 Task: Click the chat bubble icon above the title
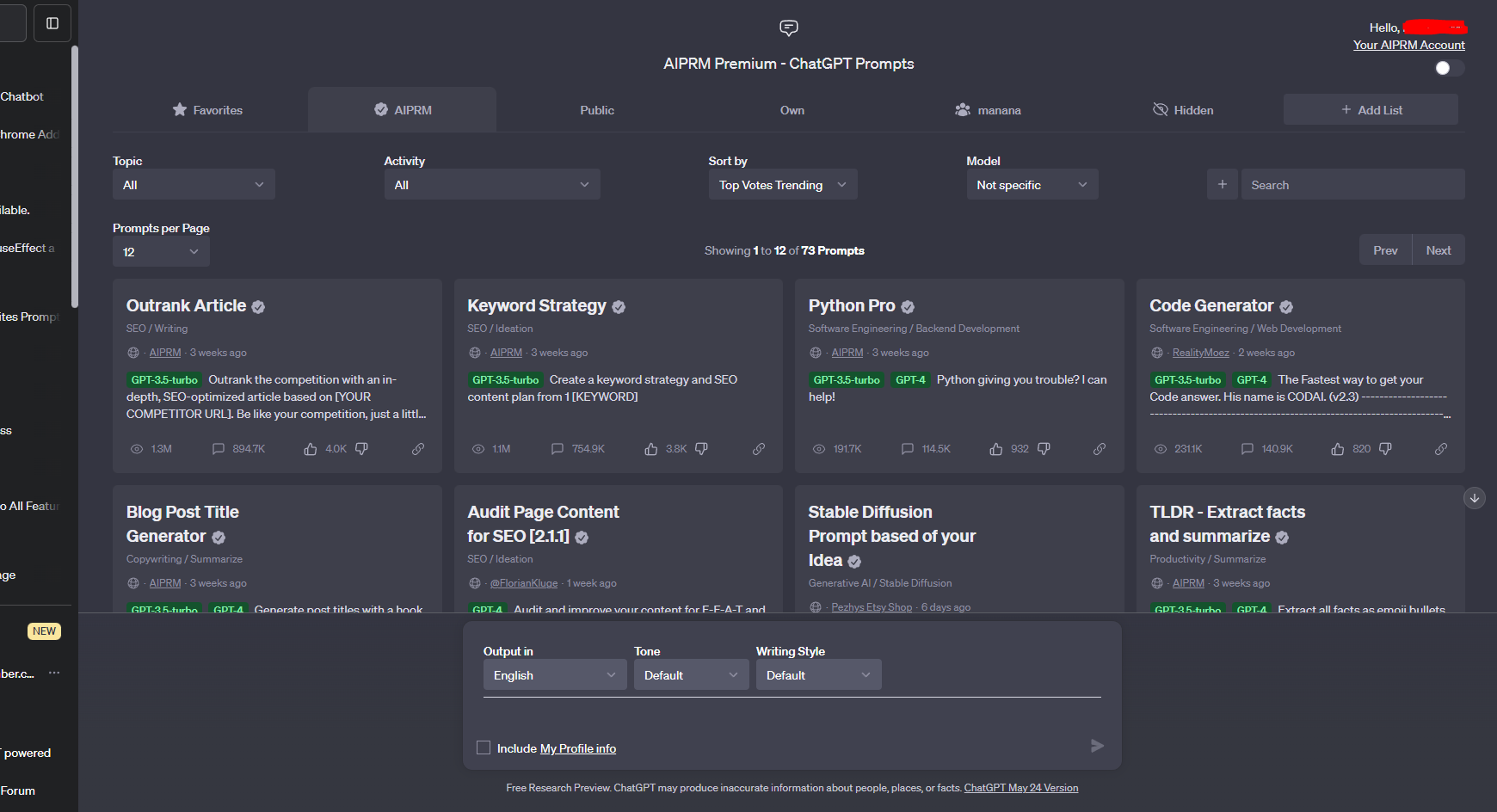coord(789,28)
